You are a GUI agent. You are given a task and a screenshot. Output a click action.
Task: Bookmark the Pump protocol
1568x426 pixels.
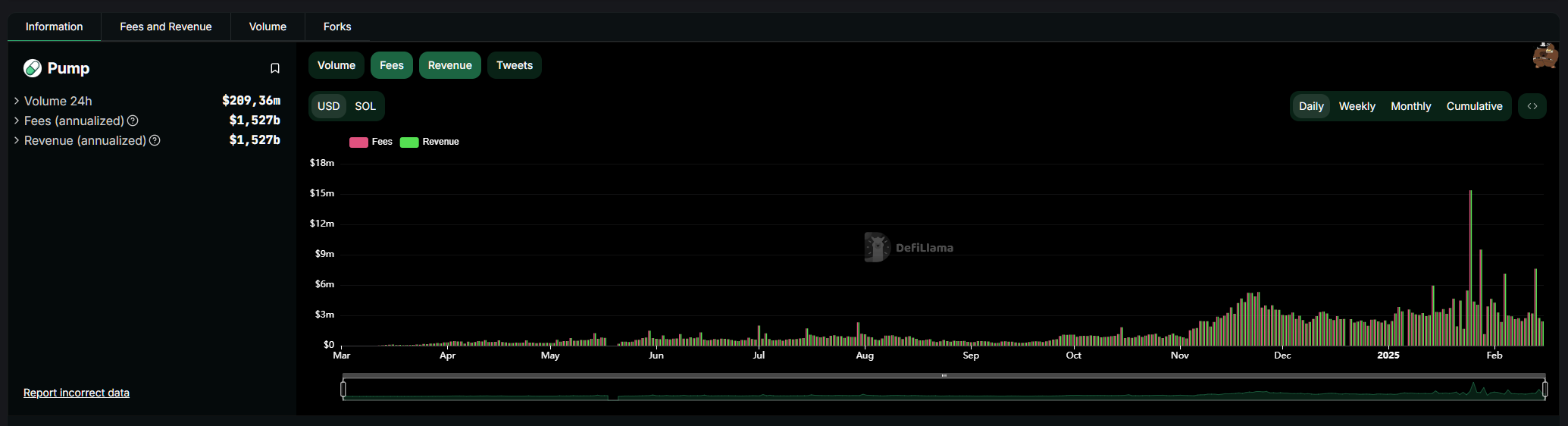click(275, 68)
